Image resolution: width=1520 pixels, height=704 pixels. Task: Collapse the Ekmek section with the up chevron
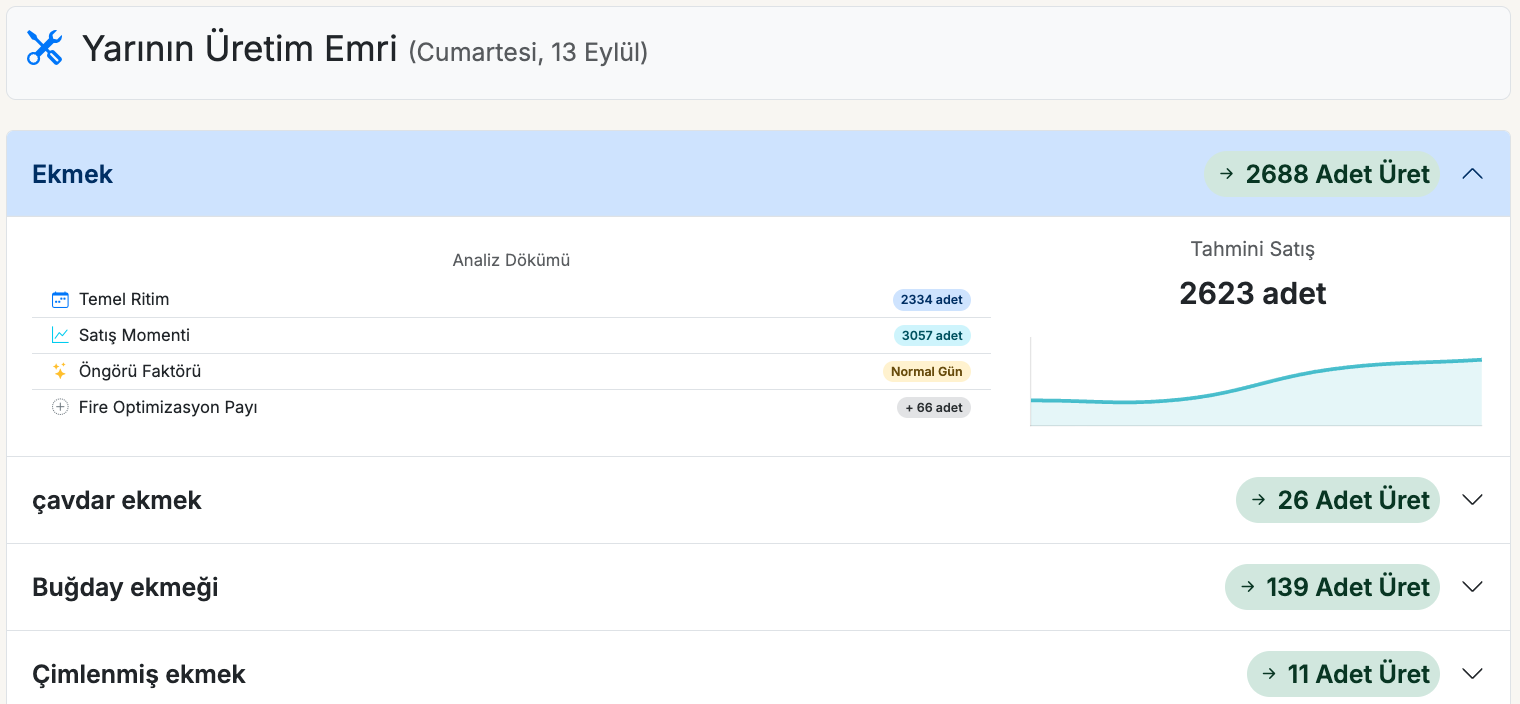pos(1472,174)
